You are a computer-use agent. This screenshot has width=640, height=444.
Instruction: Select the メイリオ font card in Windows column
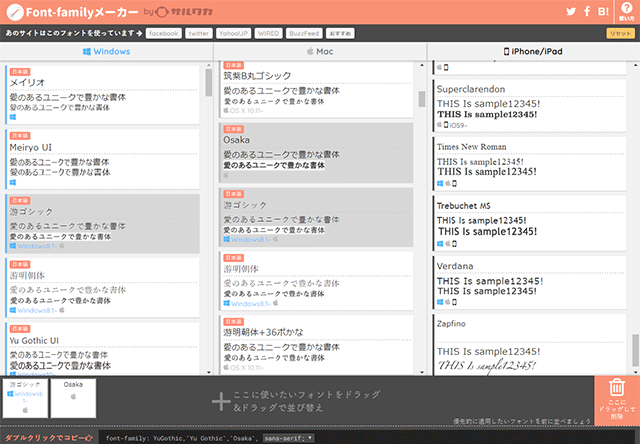tap(102, 95)
